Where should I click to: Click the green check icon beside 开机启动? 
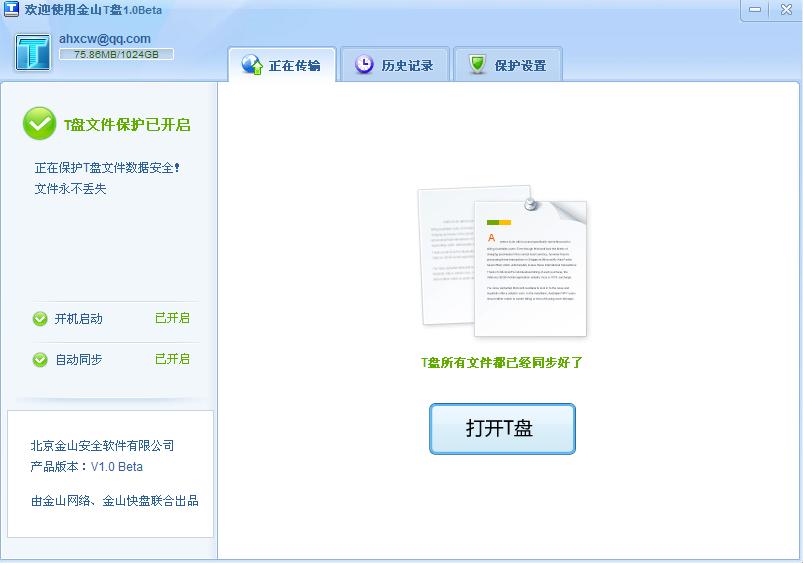40,319
